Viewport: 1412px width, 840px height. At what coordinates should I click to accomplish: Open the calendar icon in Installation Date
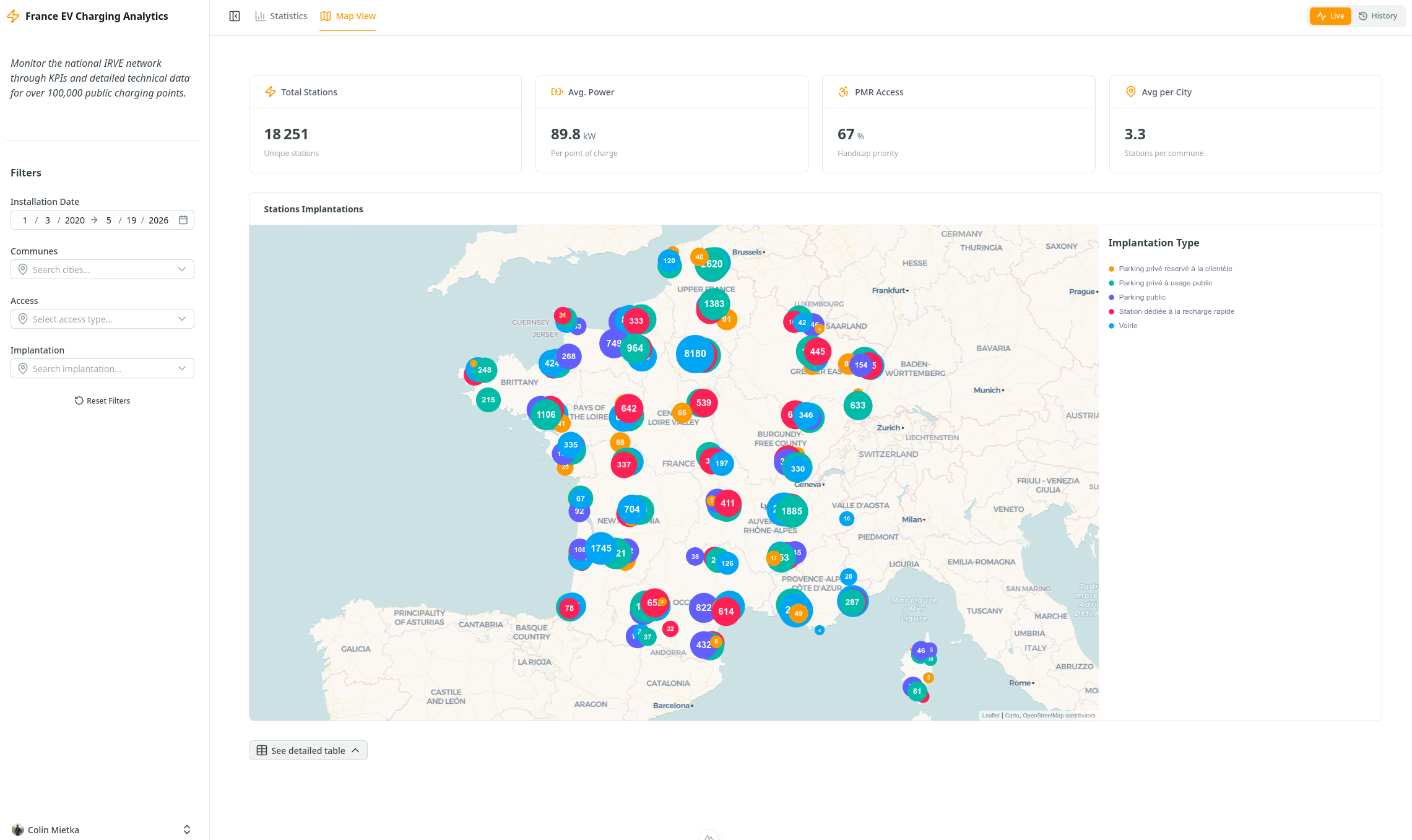point(183,220)
